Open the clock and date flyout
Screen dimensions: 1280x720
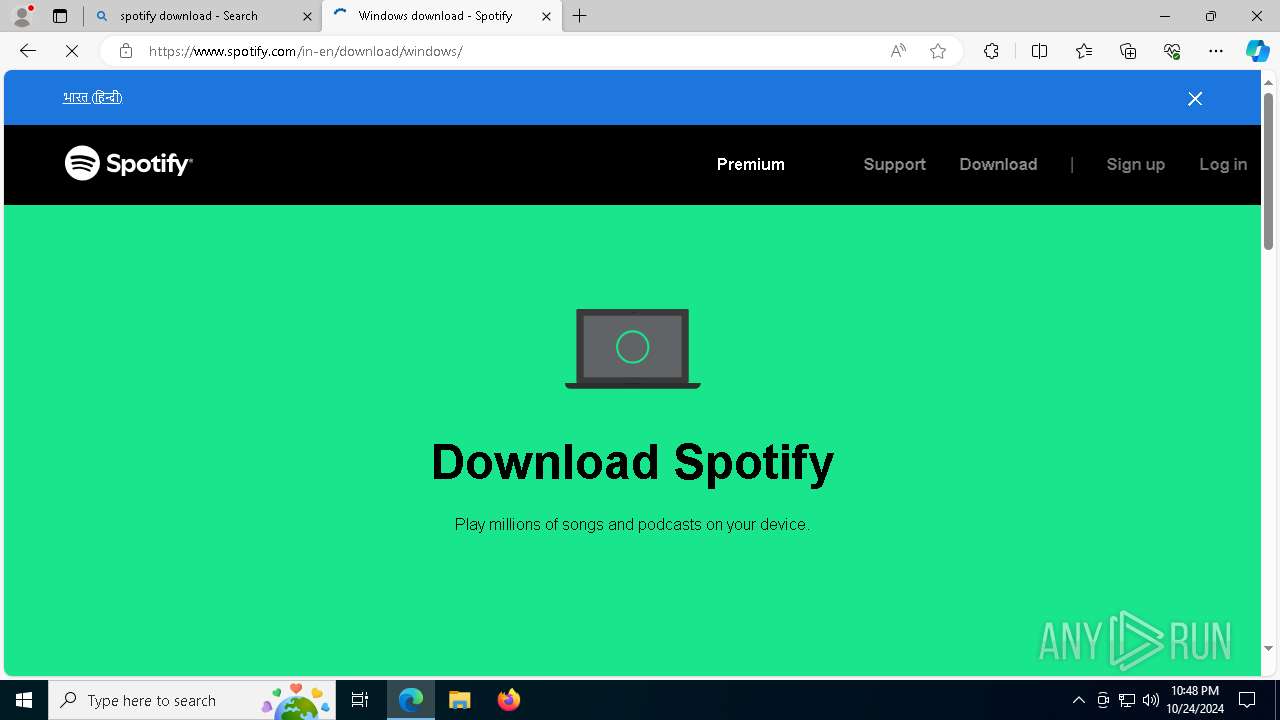pos(1195,700)
